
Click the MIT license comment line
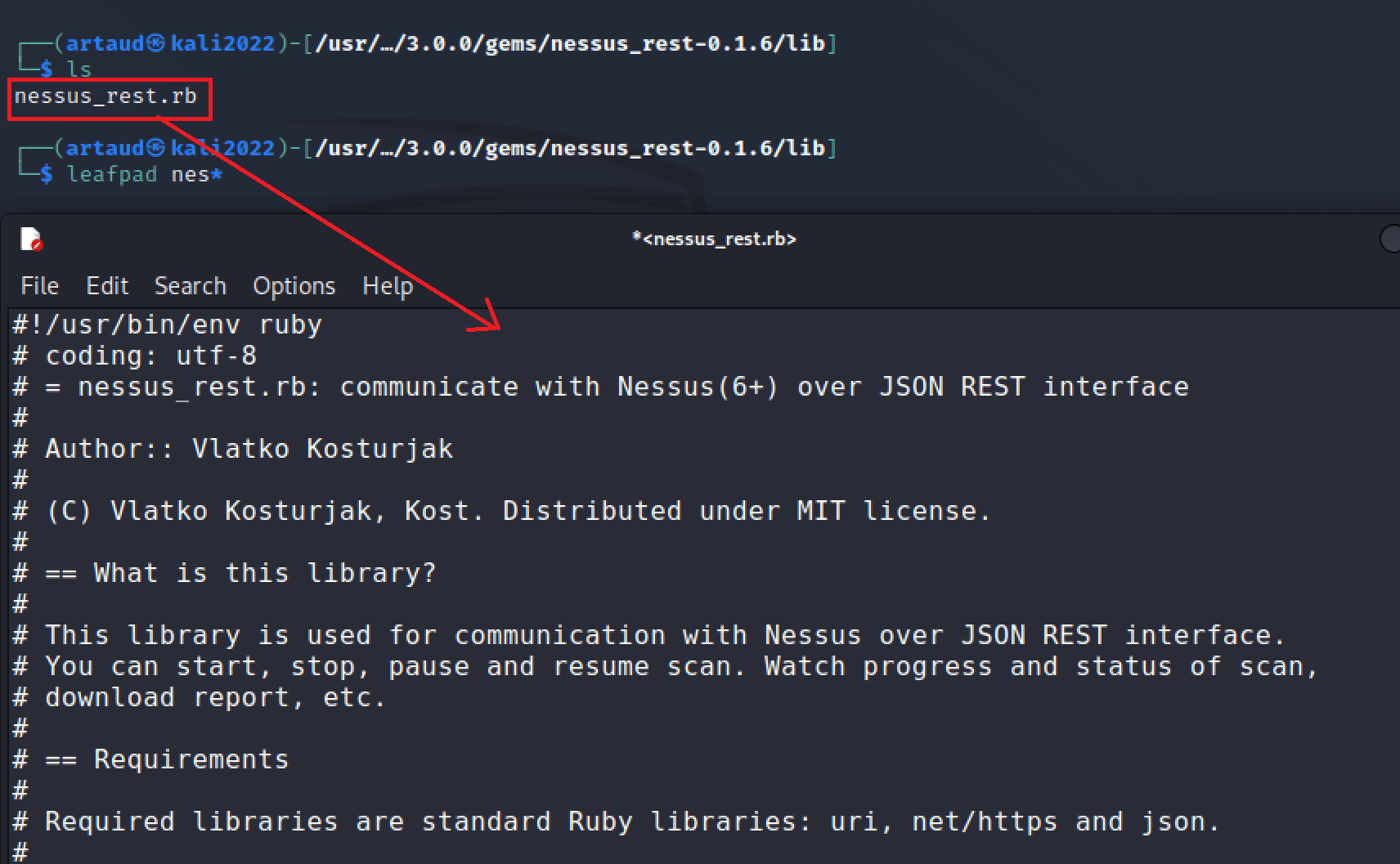[502, 510]
